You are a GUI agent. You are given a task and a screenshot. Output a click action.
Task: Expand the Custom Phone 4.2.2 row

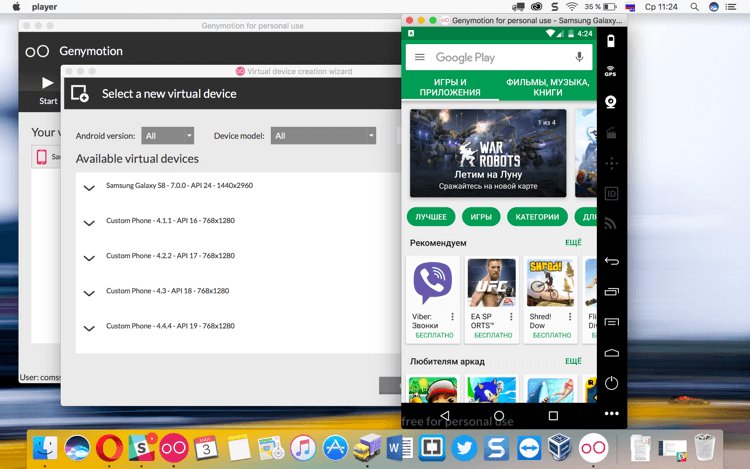pyautogui.click(x=89, y=258)
